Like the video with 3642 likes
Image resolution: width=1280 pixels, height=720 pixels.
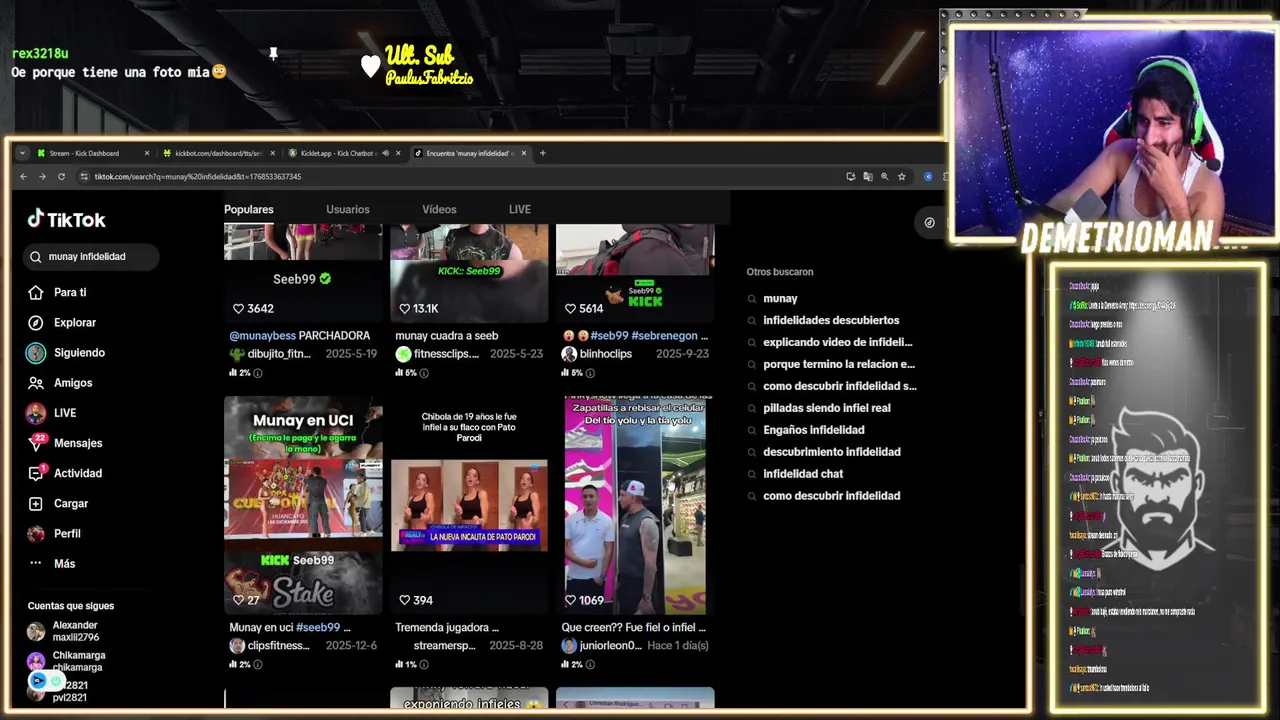238,309
